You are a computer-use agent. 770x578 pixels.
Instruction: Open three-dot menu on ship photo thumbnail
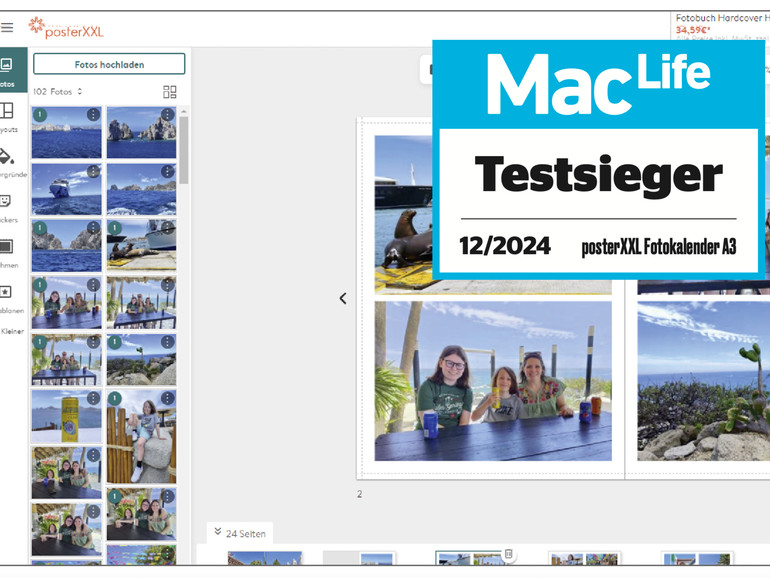[x=93, y=171]
